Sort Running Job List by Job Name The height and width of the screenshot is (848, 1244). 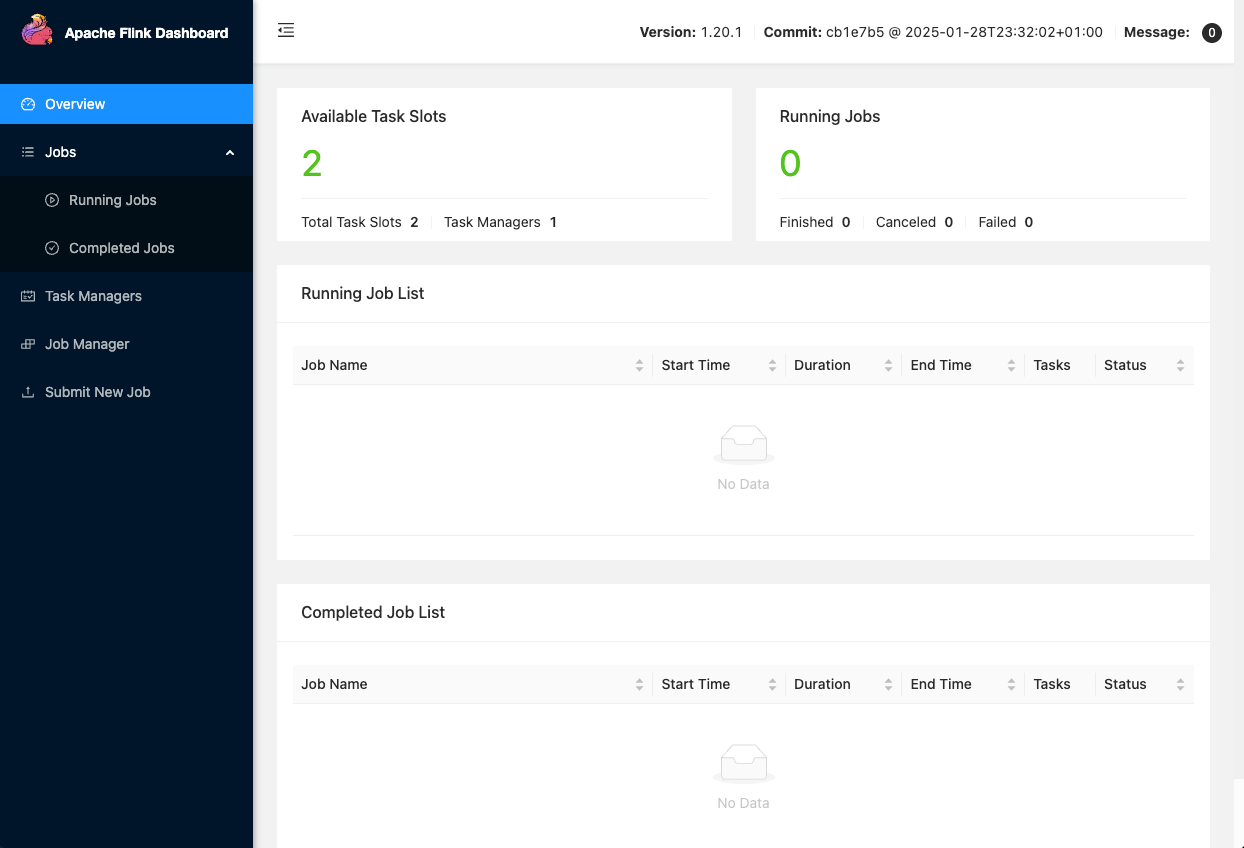click(x=639, y=366)
